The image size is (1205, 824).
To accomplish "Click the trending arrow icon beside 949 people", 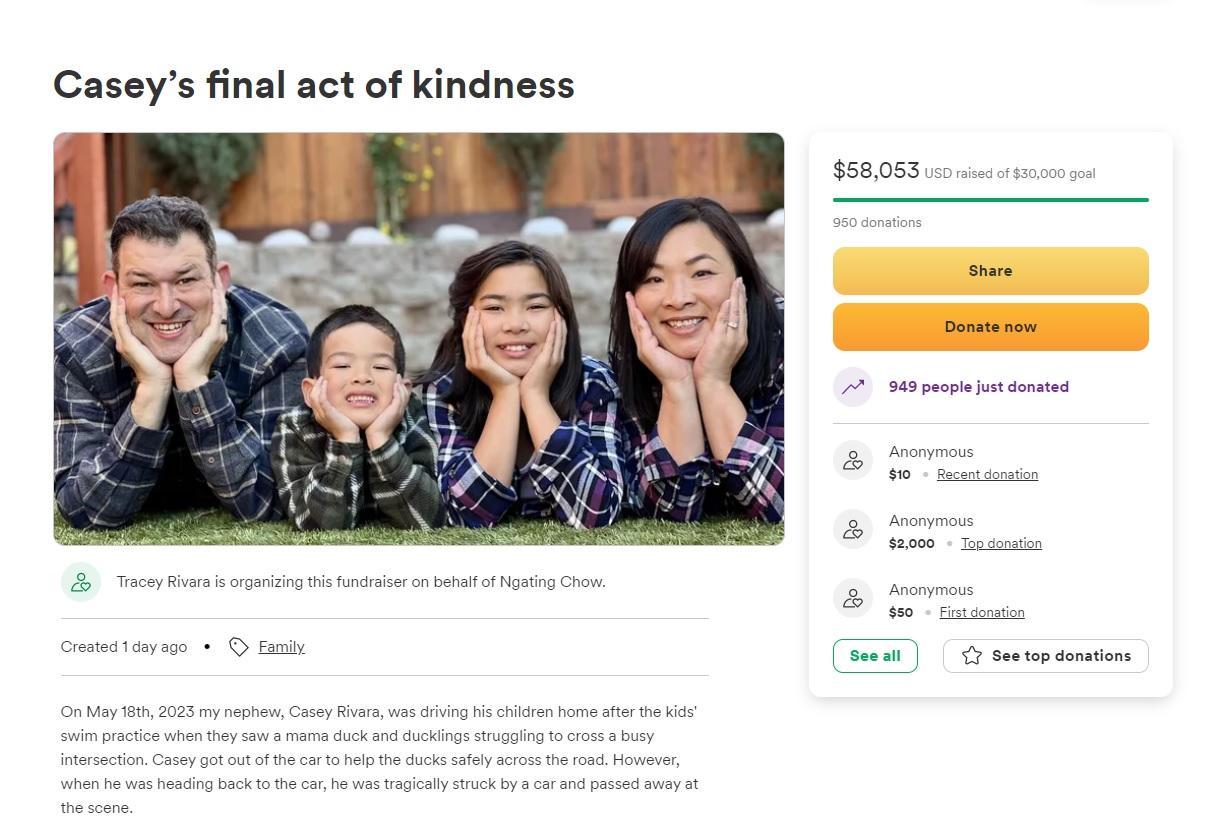I will 853,387.
